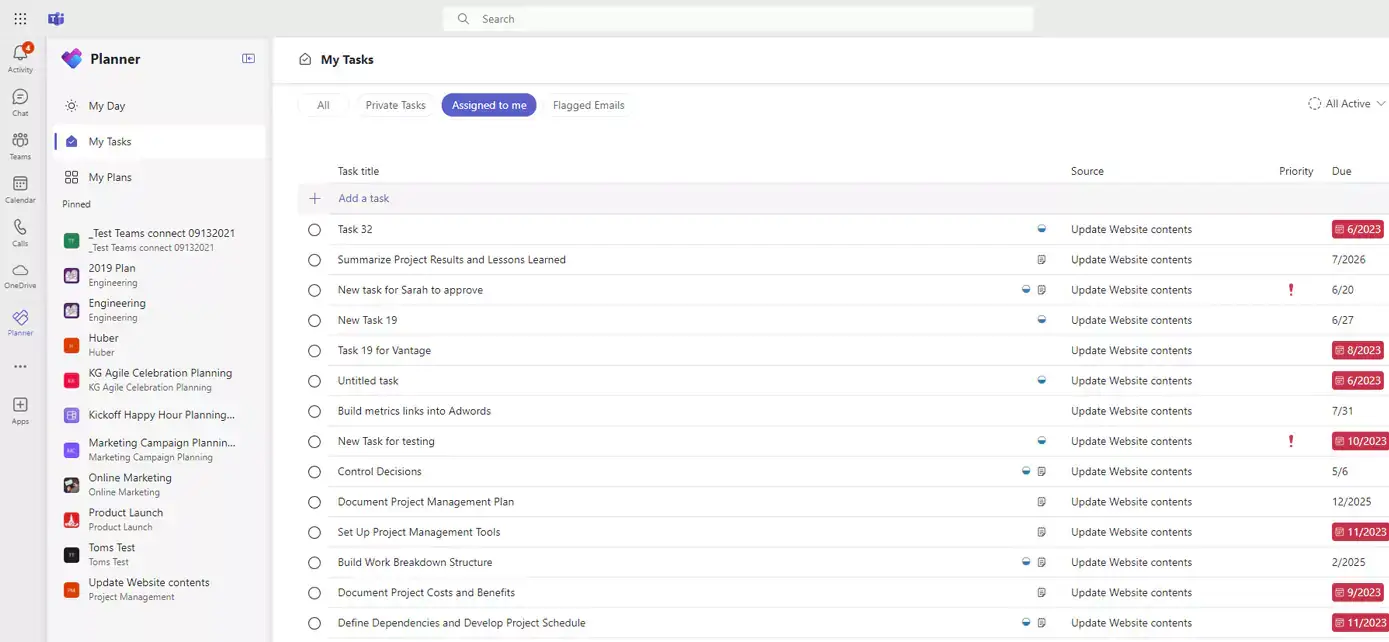Open the Private Tasks filter
Screen dimensions: 1389x642
[395, 104]
